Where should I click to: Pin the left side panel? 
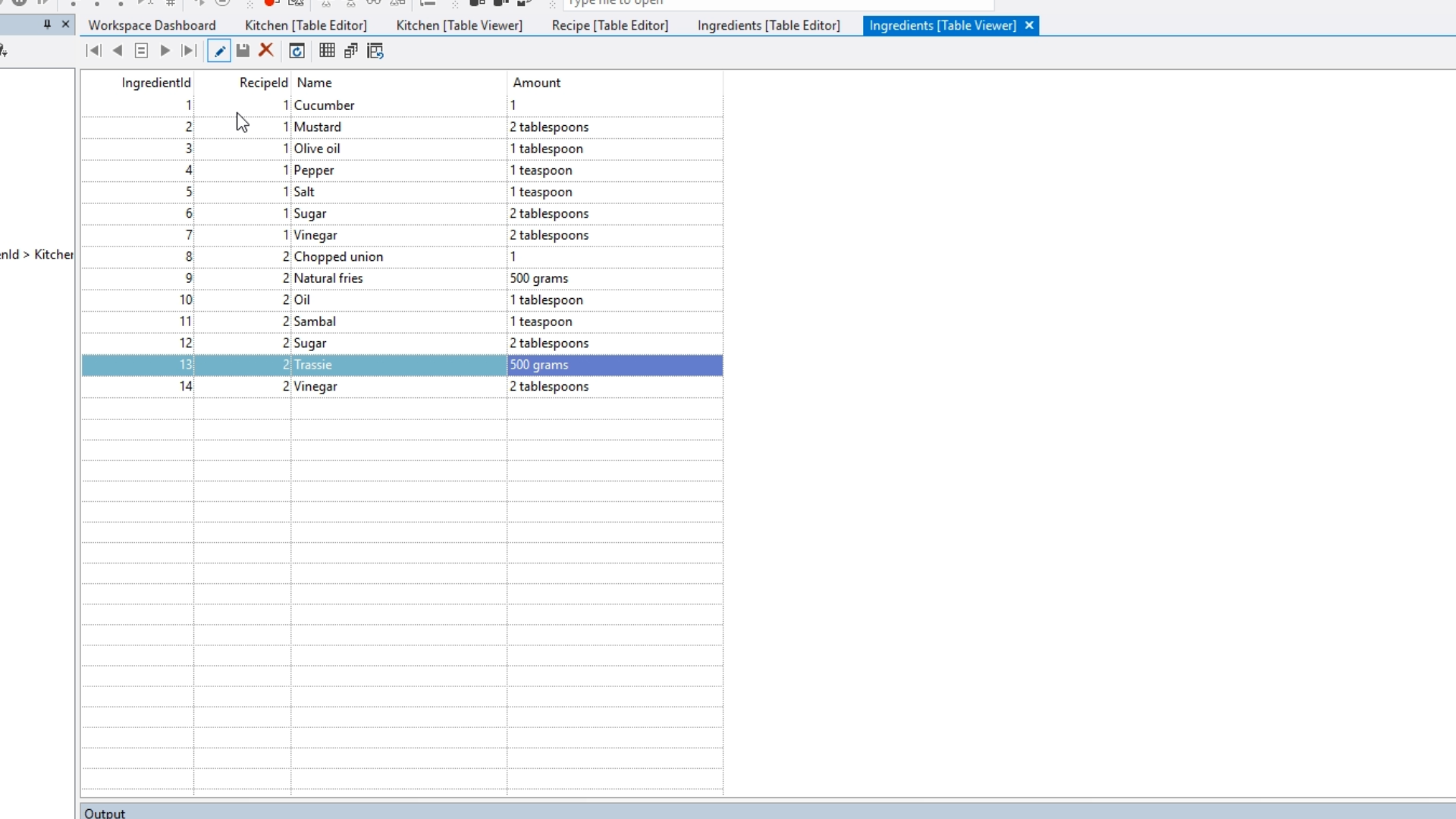47,24
